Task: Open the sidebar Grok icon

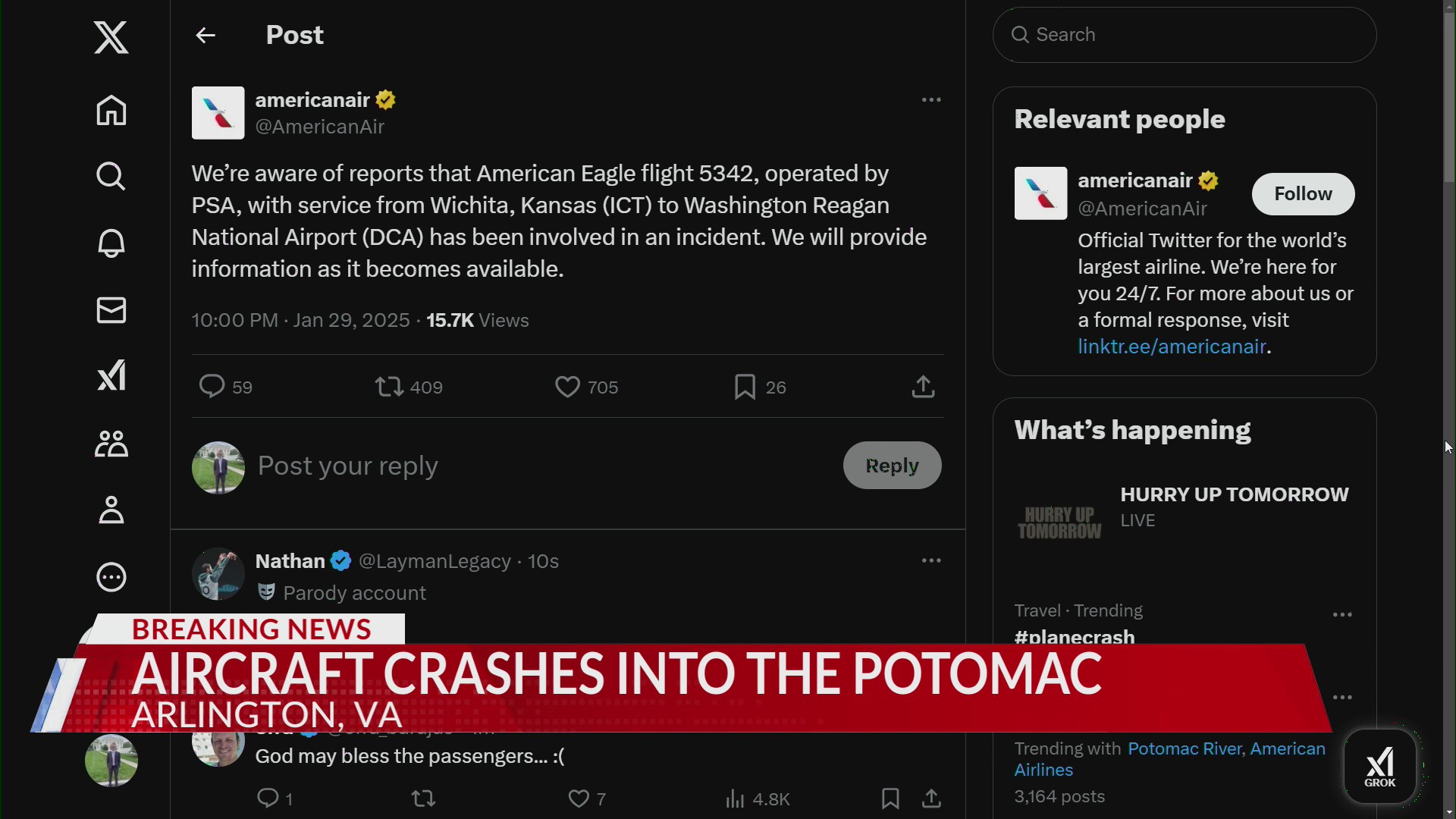Action: [x=111, y=375]
